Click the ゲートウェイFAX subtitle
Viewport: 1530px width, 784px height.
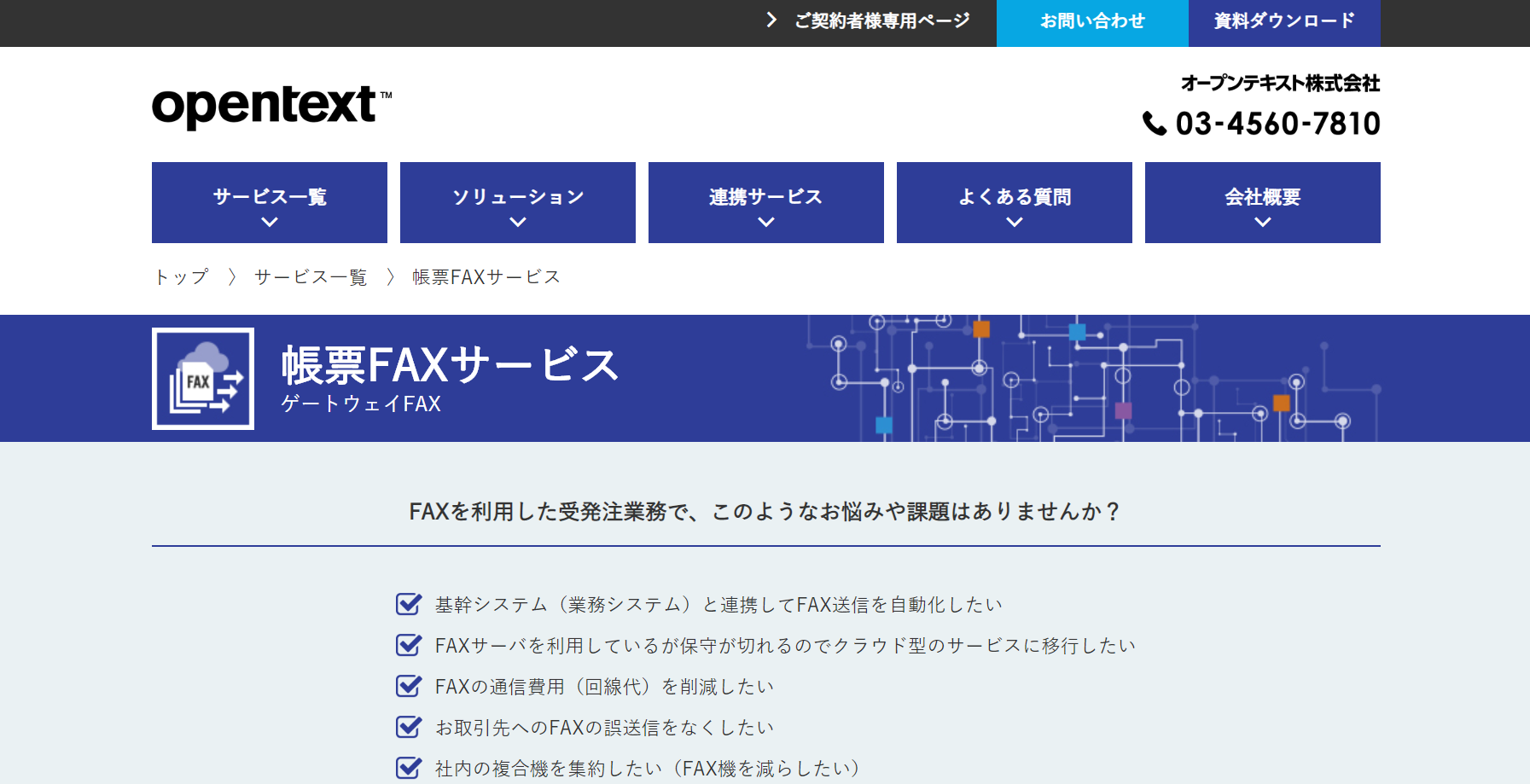pyautogui.click(x=361, y=404)
